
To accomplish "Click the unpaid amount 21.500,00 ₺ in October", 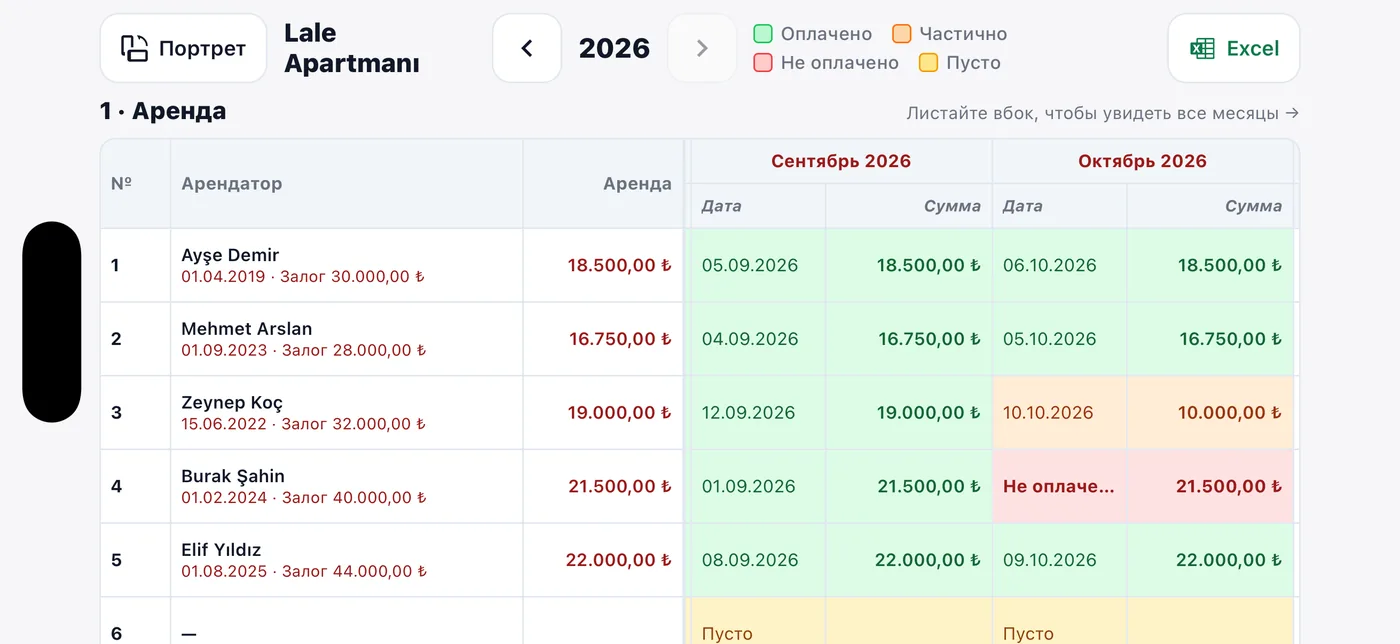I will 1229,487.
